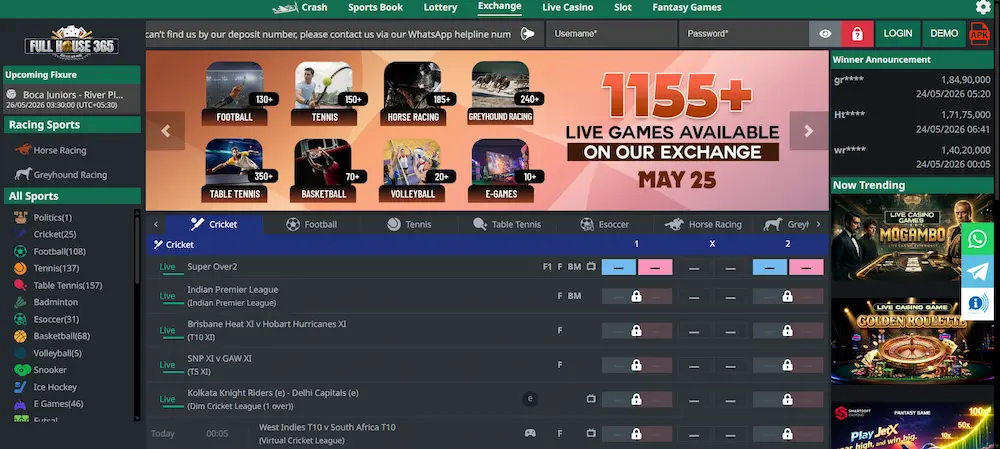This screenshot has width=1000, height=449.
Task: Switch to Horse Racing sport tab
Action: pyautogui.click(x=703, y=224)
